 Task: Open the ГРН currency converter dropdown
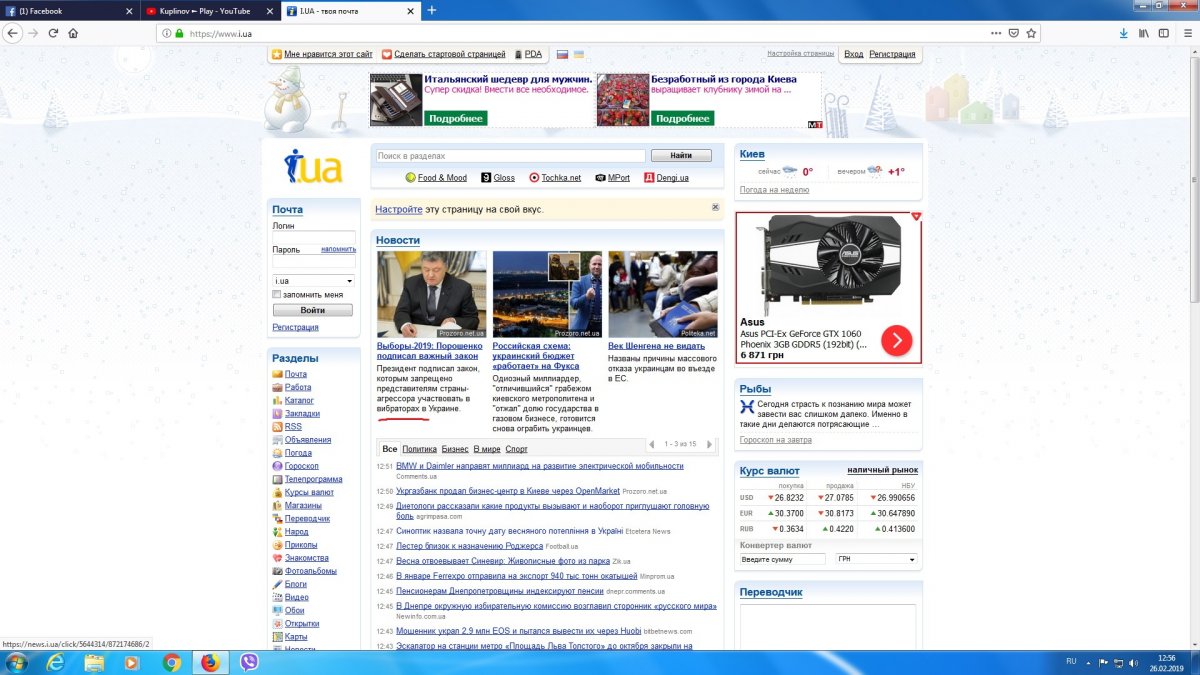pos(876,559)
